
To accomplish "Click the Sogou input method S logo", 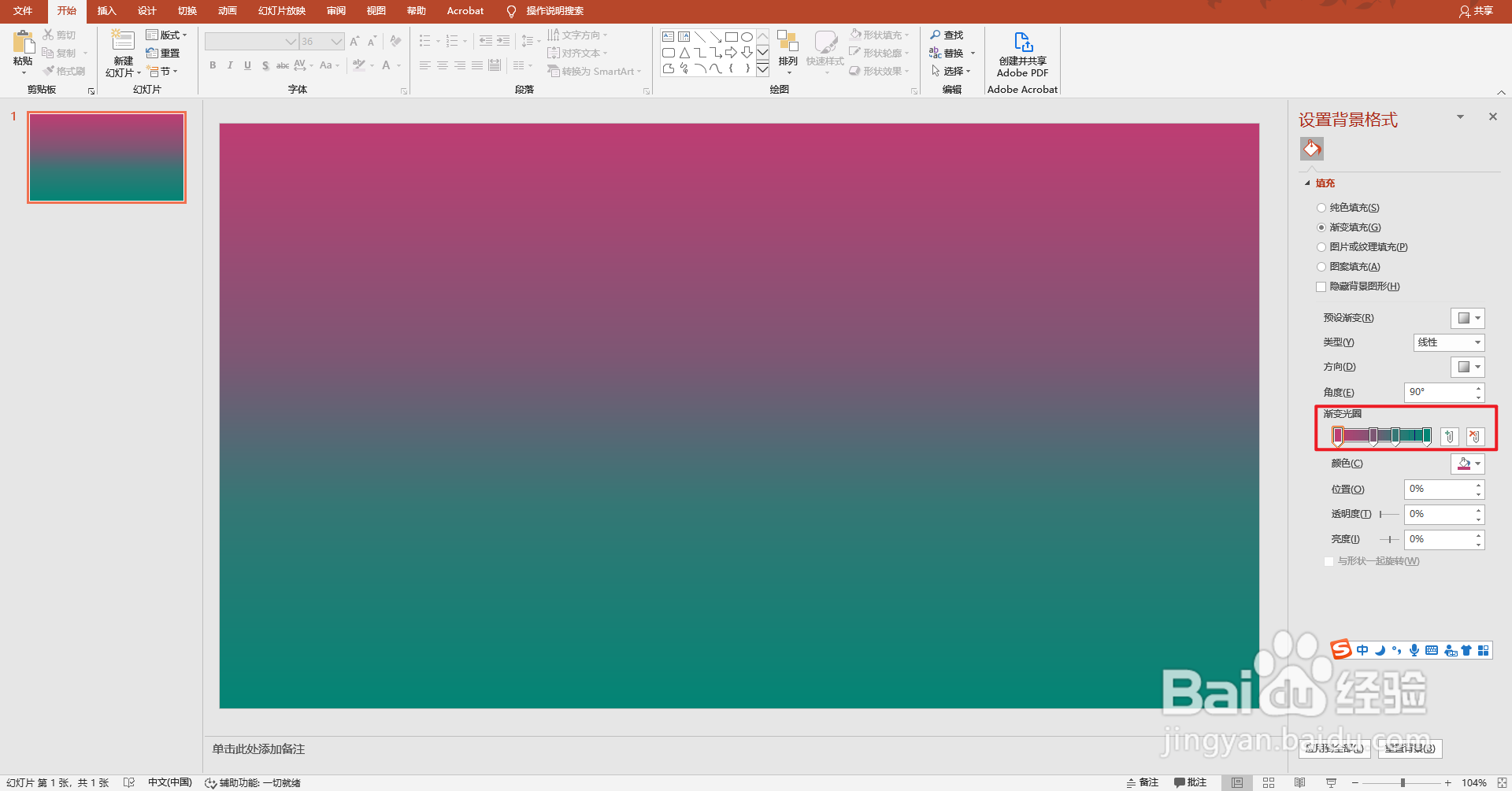I will (1341, 649).
